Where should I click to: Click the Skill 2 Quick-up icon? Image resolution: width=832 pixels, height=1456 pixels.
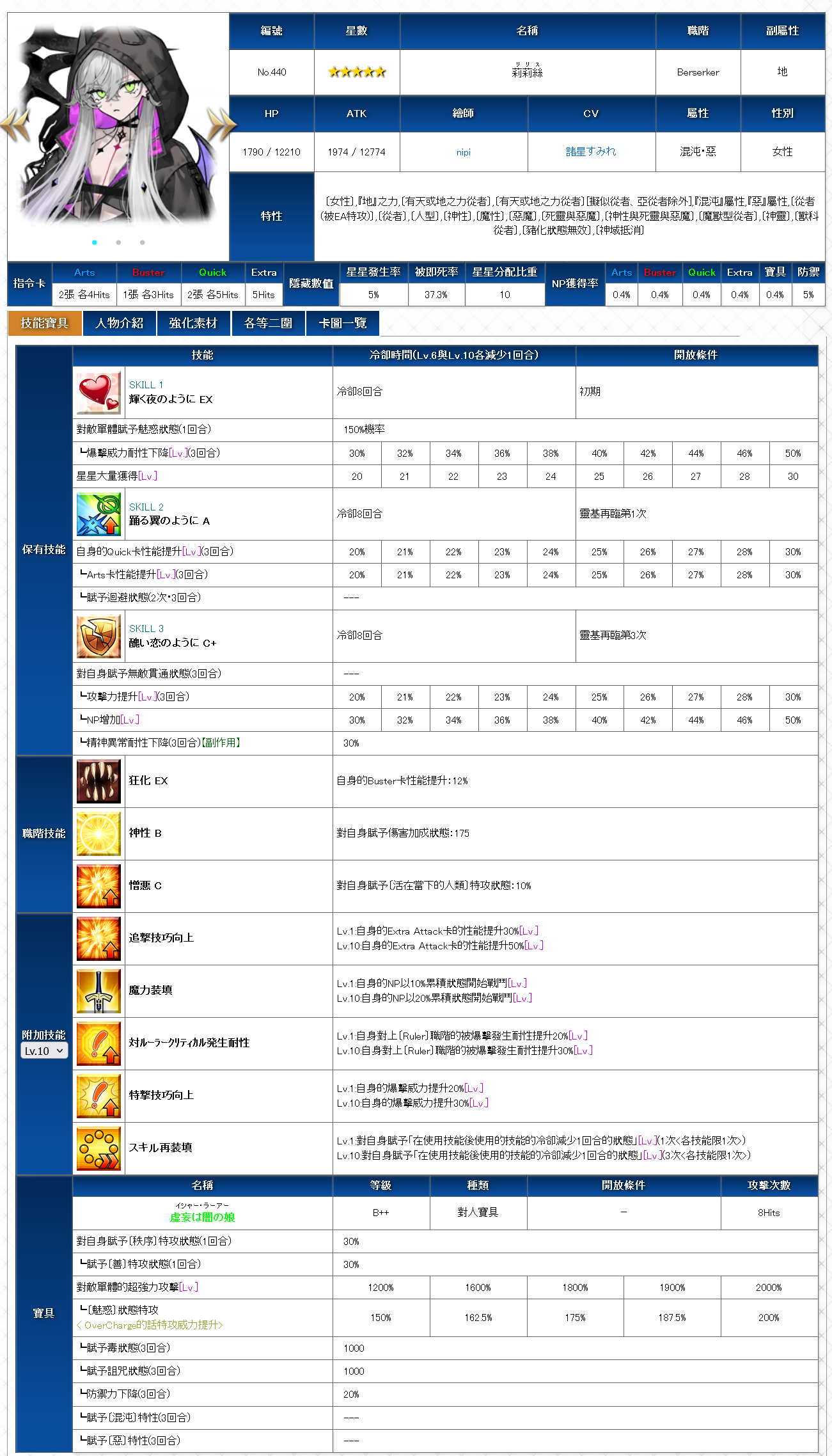(x=98, y=514)
